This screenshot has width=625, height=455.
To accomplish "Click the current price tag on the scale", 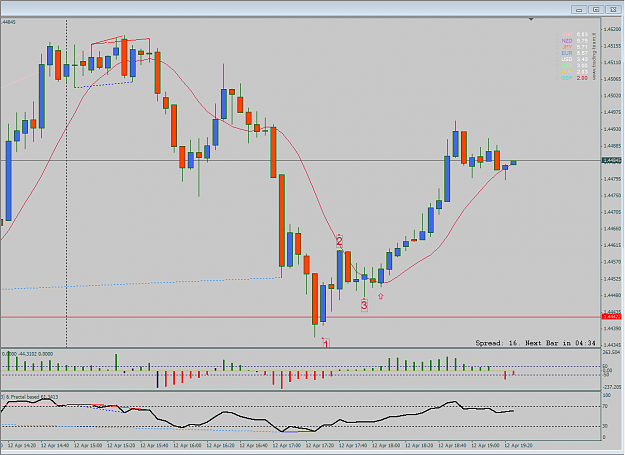I will tap(611, 161).
